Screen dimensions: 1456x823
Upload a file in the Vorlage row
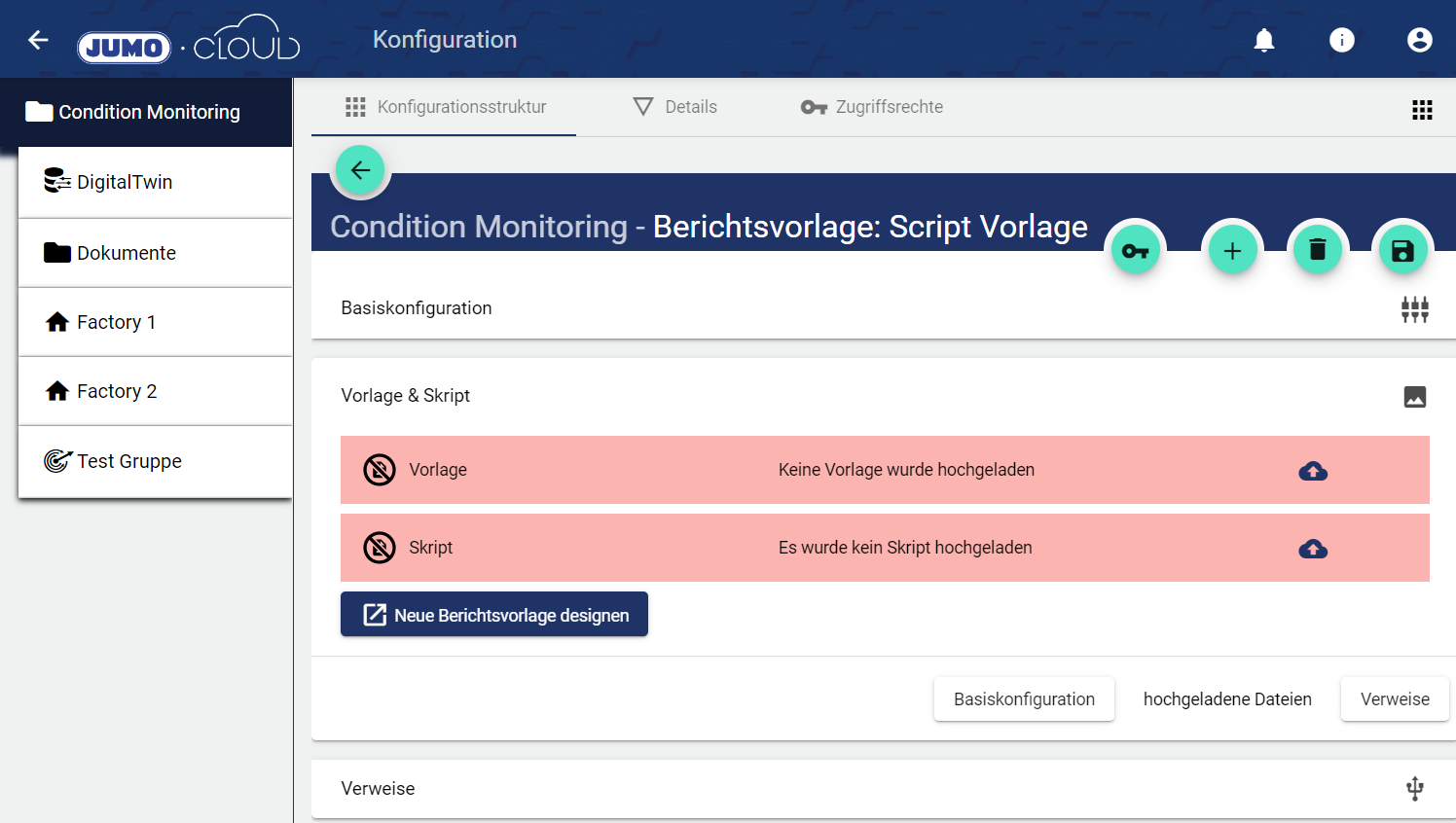1313,471
